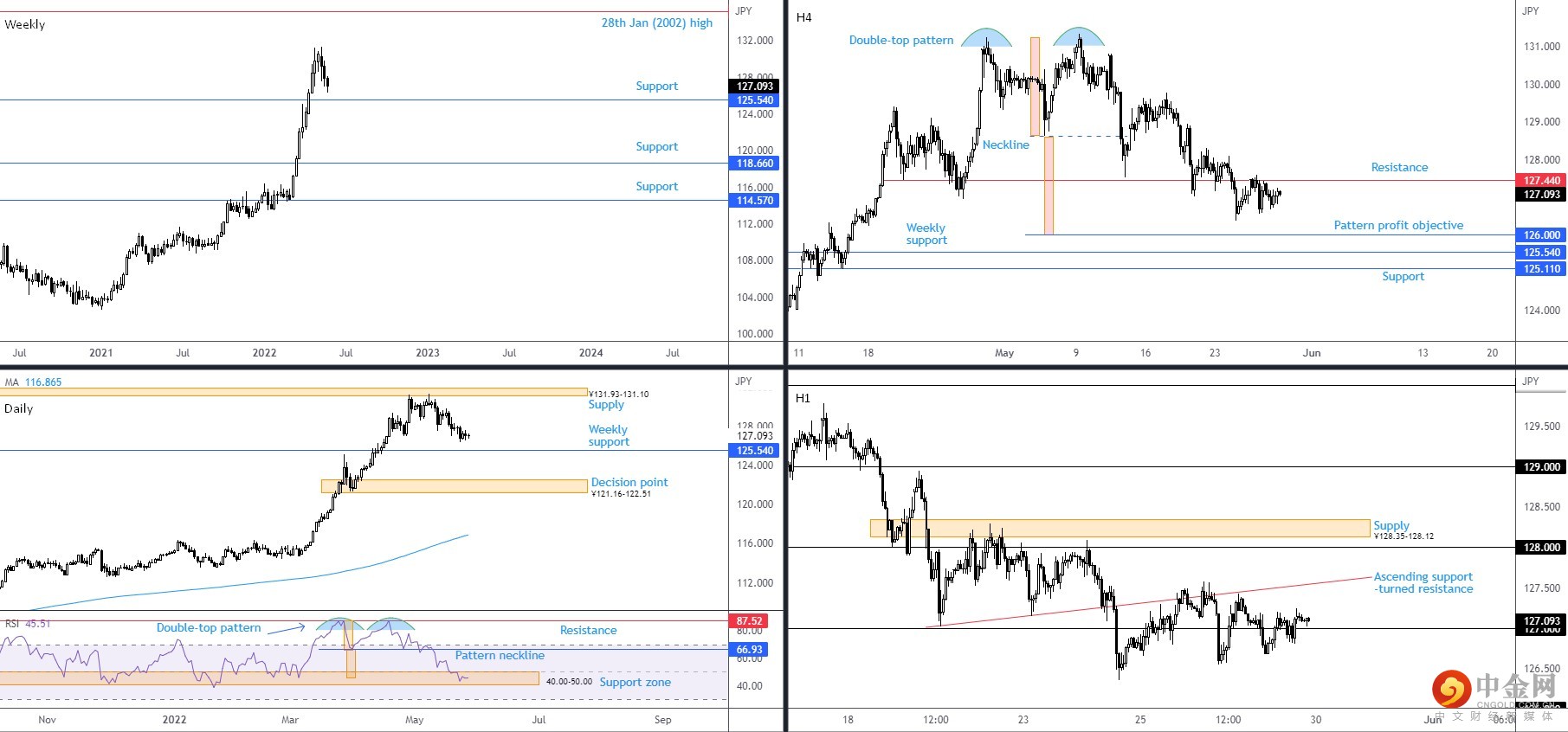Select the 129.000 price tag on H1 chart
Image resolution: width=1568 pixels, height=732 pixels.
pyautogui.click(x=1541, y=467)
